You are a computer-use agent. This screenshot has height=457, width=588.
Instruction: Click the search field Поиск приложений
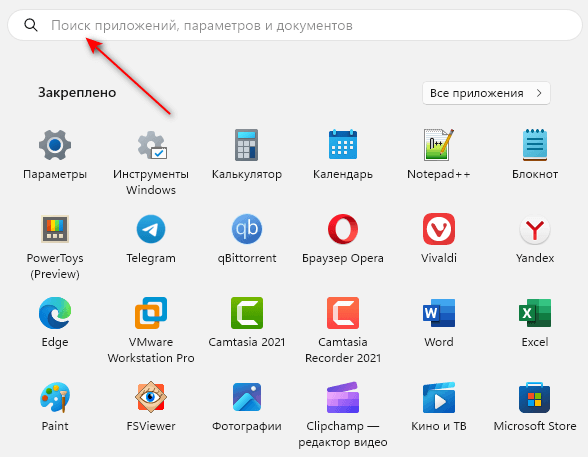click(x=295, y=25)
